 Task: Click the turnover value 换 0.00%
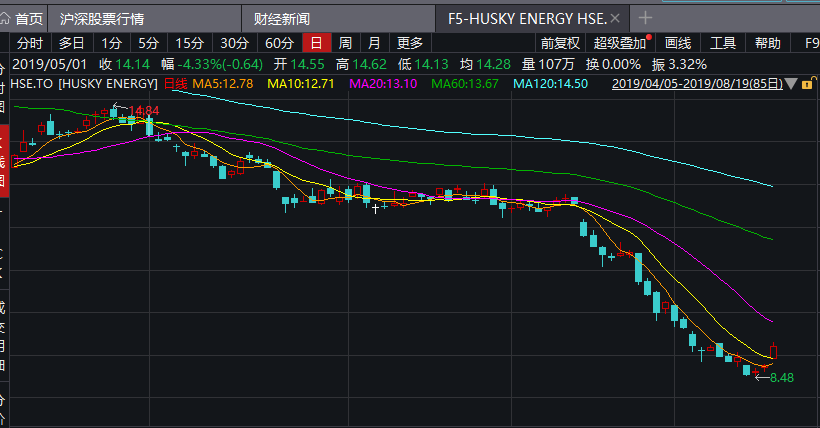pos(613,64)
